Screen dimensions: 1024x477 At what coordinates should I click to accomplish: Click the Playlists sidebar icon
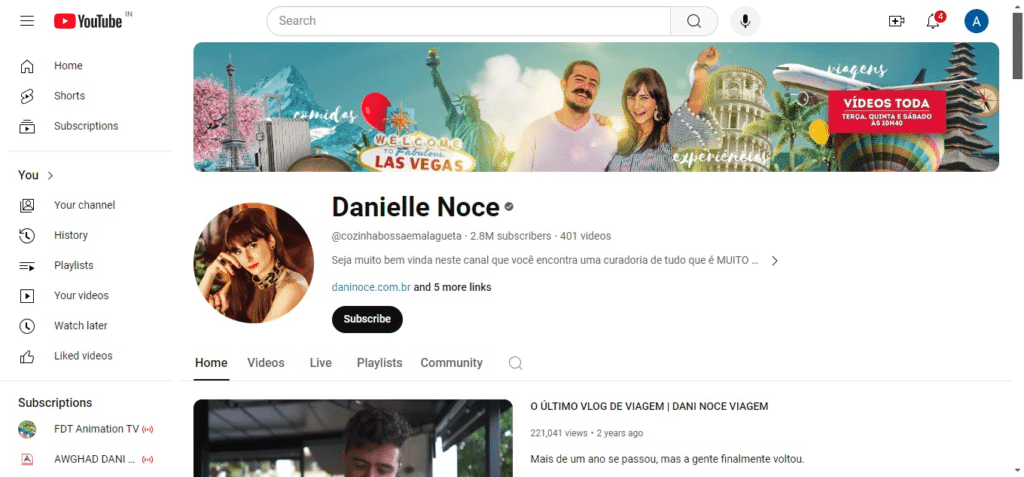coord(27,265)
